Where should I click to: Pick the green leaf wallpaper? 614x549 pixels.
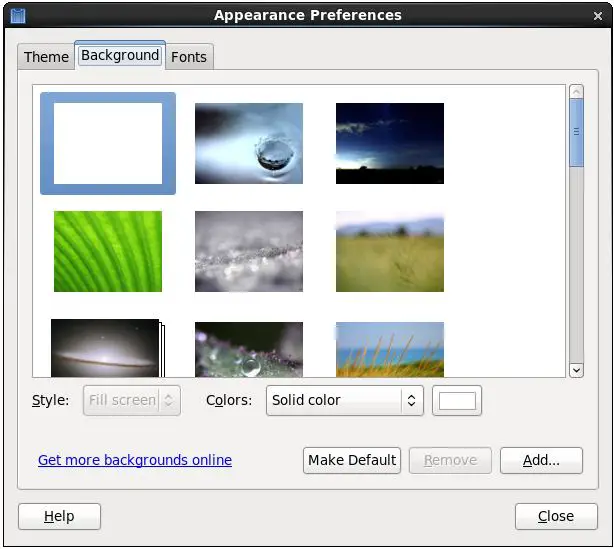point(108,251)
